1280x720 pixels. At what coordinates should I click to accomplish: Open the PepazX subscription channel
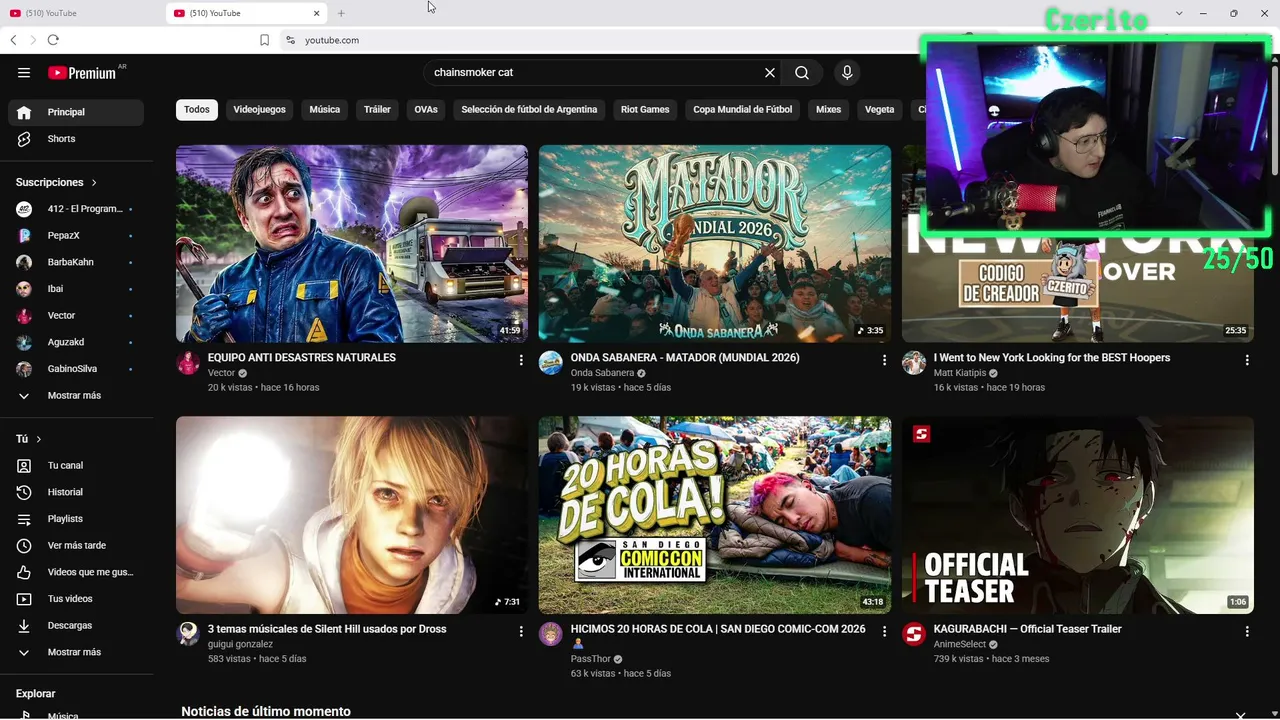[76, 235]
